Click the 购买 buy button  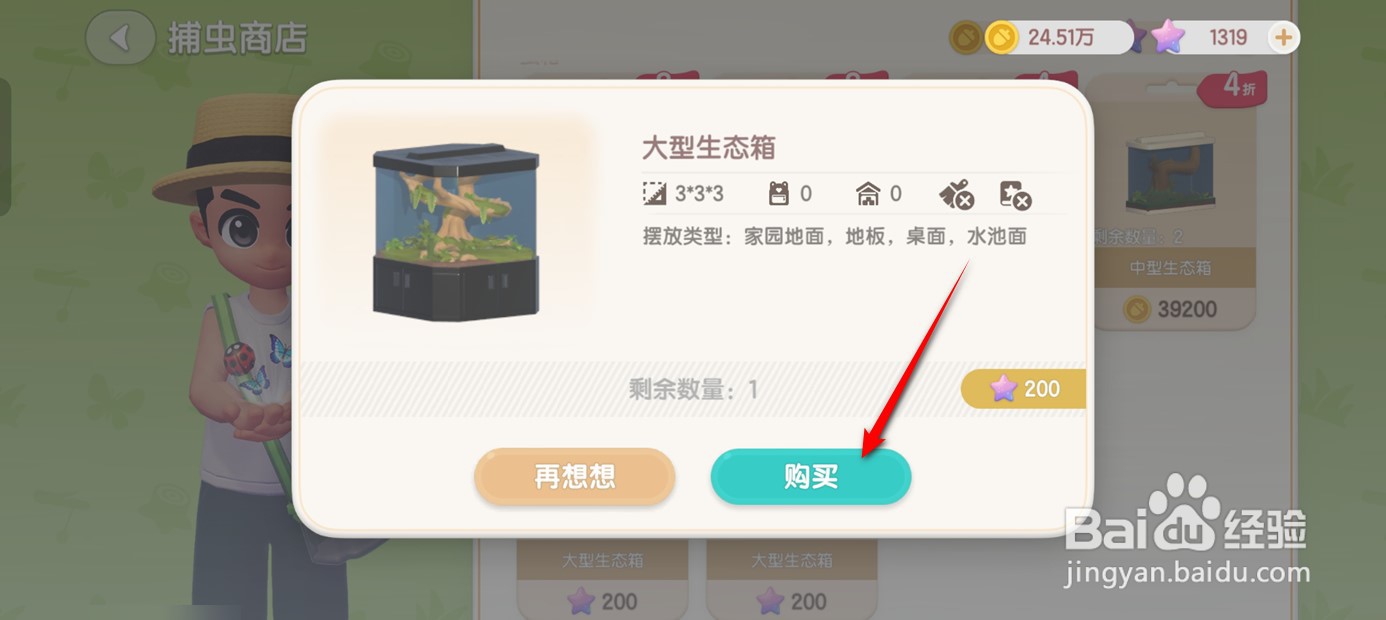point(811,477)
